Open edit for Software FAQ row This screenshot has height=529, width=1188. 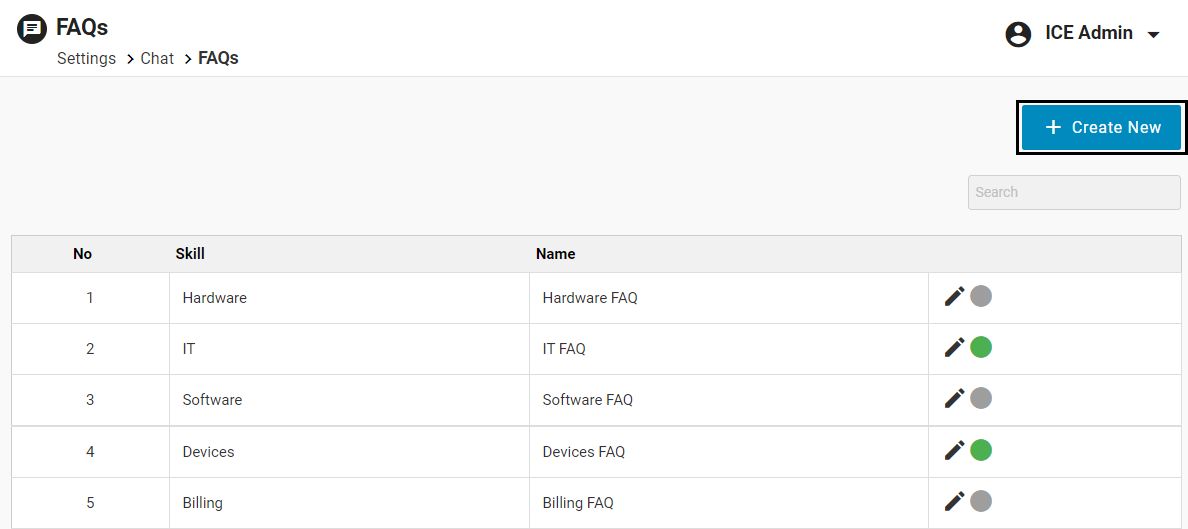954,398
